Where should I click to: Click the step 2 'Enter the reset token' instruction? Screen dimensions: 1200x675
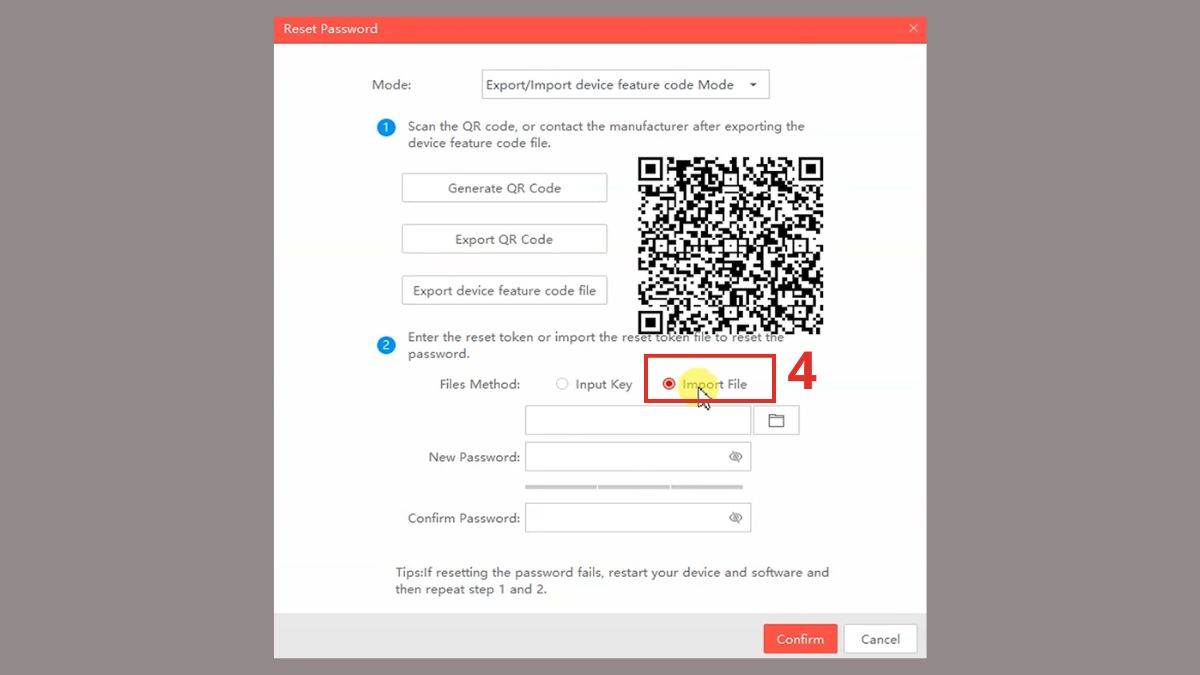tap(596, 346)
